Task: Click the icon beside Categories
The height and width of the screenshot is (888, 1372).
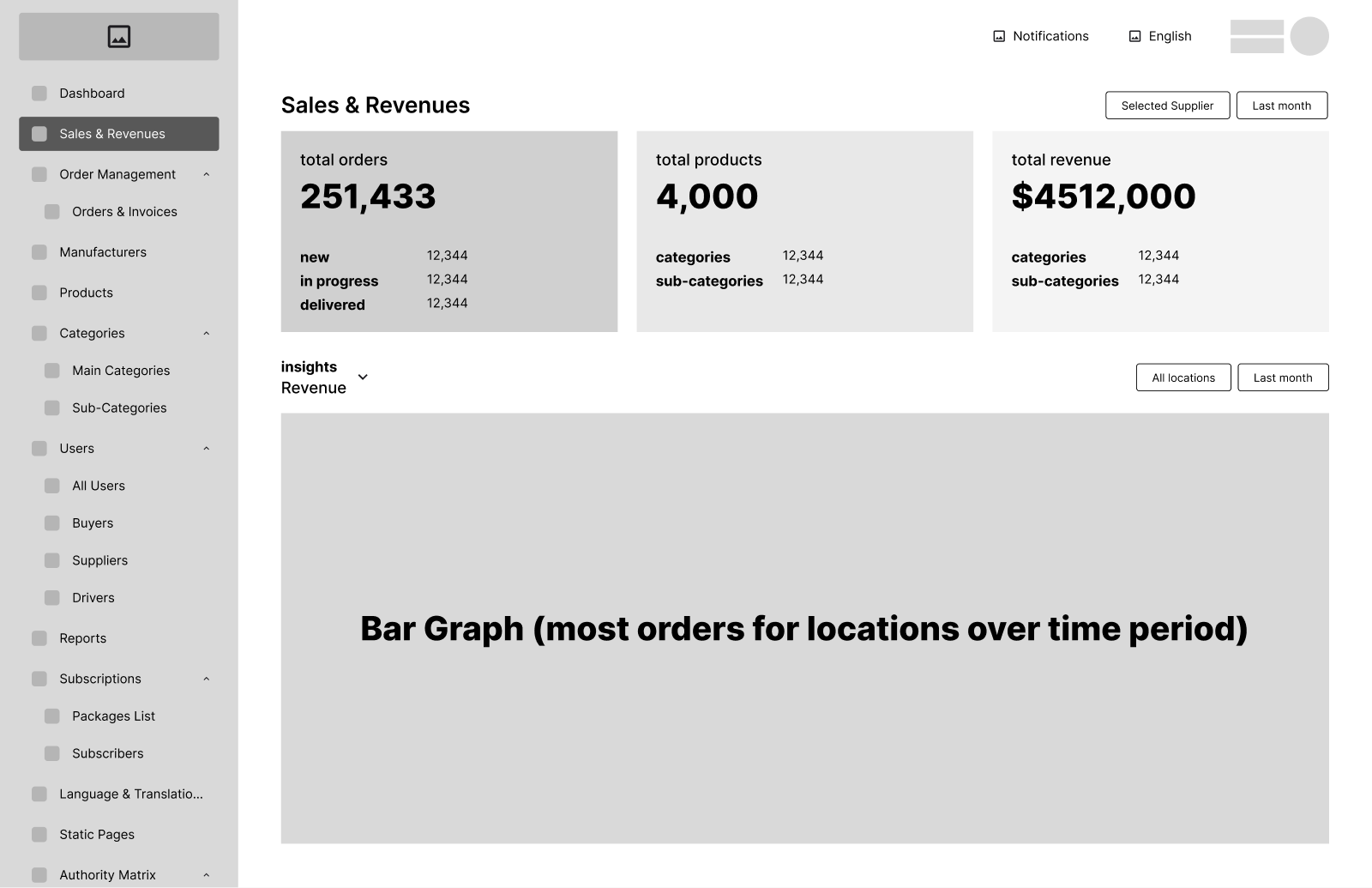Action: click(39, 333)
